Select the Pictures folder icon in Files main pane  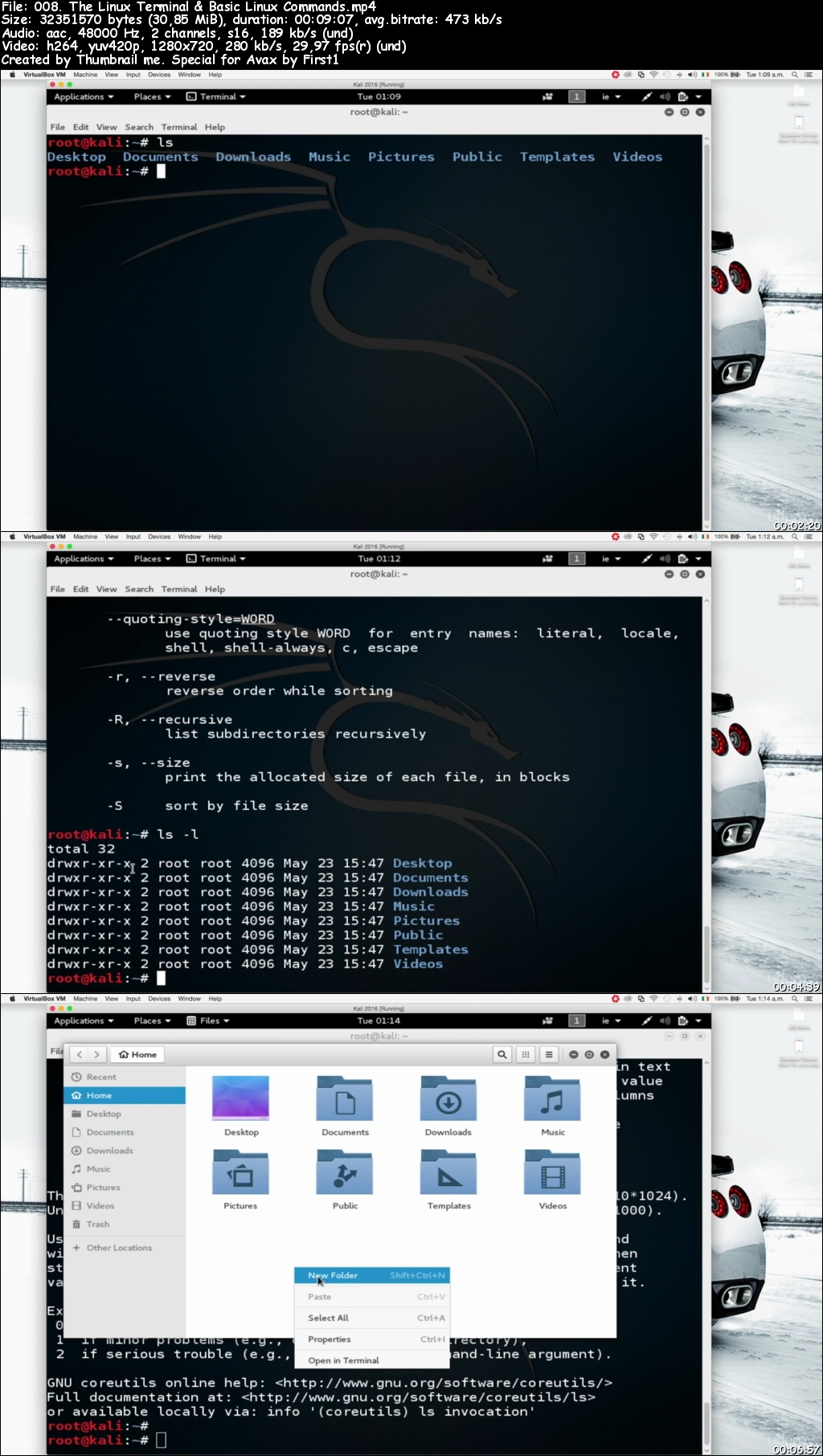[x=240, y=1172]
